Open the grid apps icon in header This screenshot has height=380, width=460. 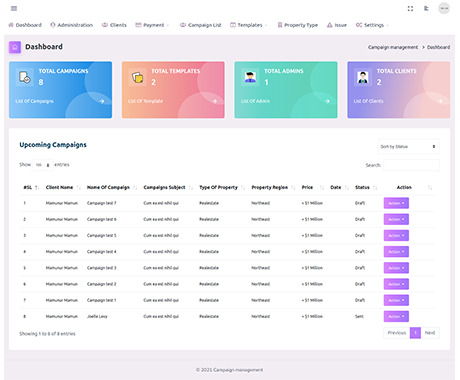(x=426, y=8)
